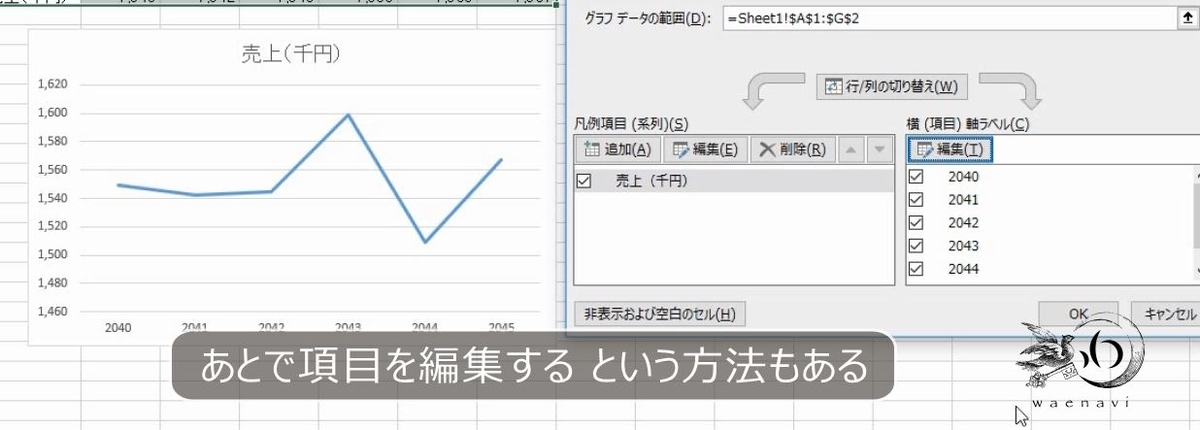Uncheck the 2041 axis label checkbox
Image resolution: width=1200 pixels, height=430 pixels.
coord(916,199)
